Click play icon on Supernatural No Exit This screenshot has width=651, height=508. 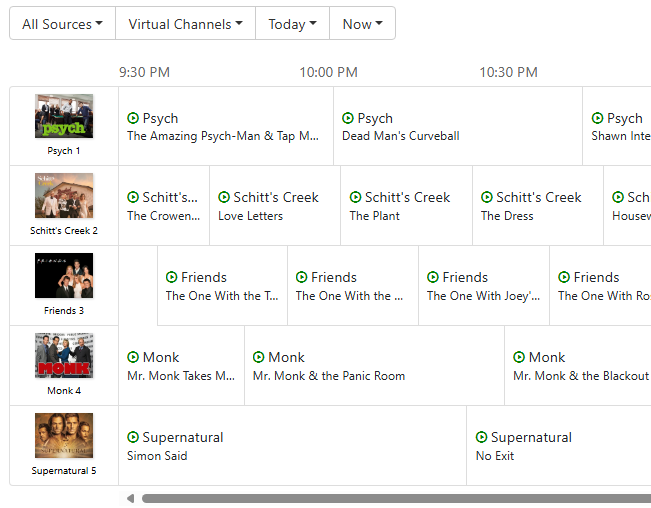pyautogui.click(x=482, y=437)
